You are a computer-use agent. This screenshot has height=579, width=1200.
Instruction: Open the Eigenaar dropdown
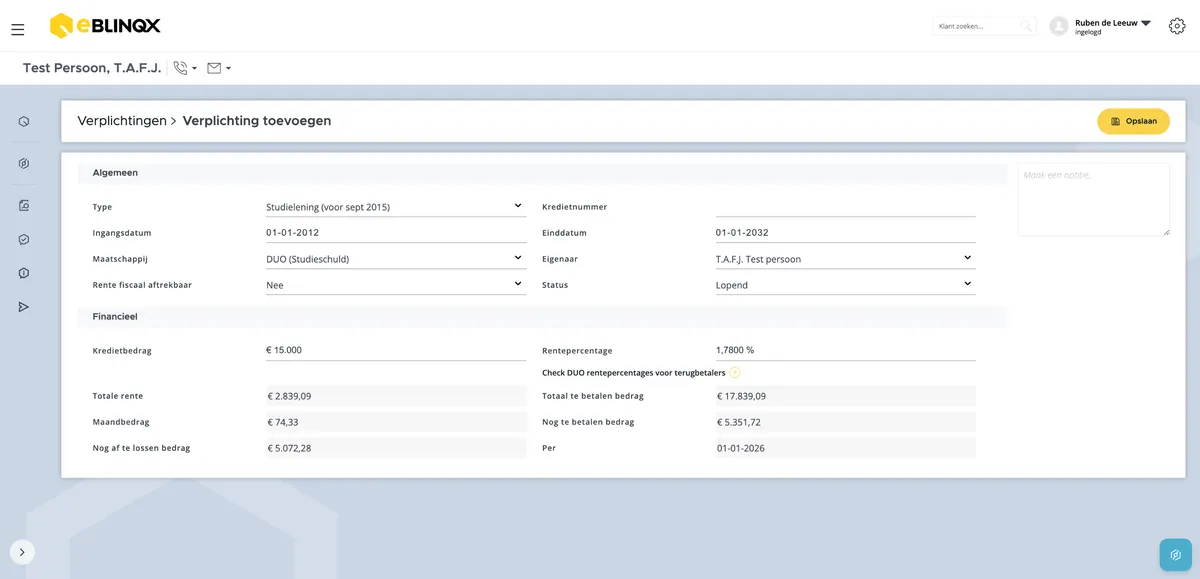point(846,259)
